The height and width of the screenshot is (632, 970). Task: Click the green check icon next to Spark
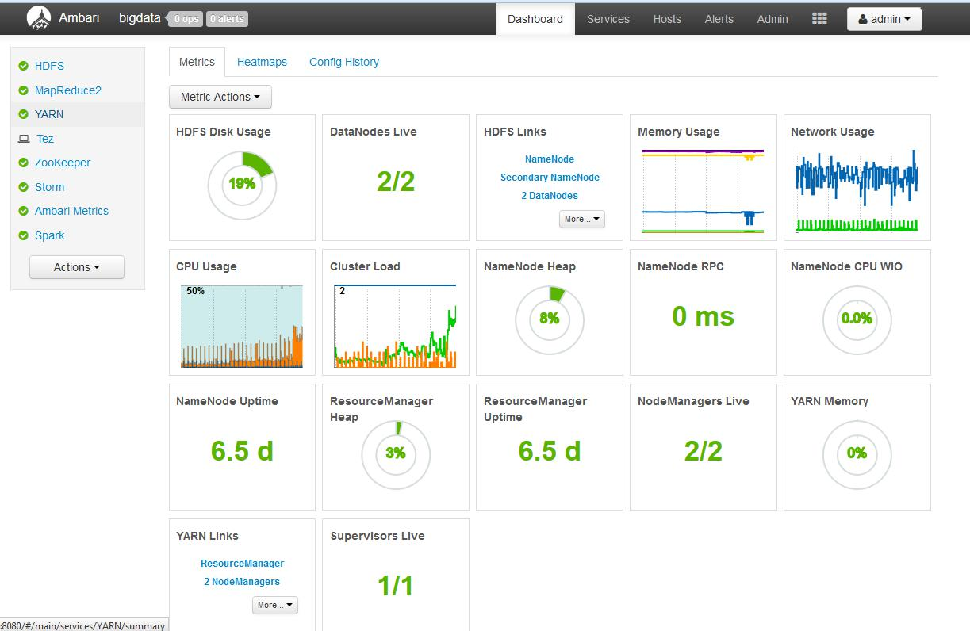[24, 235]
